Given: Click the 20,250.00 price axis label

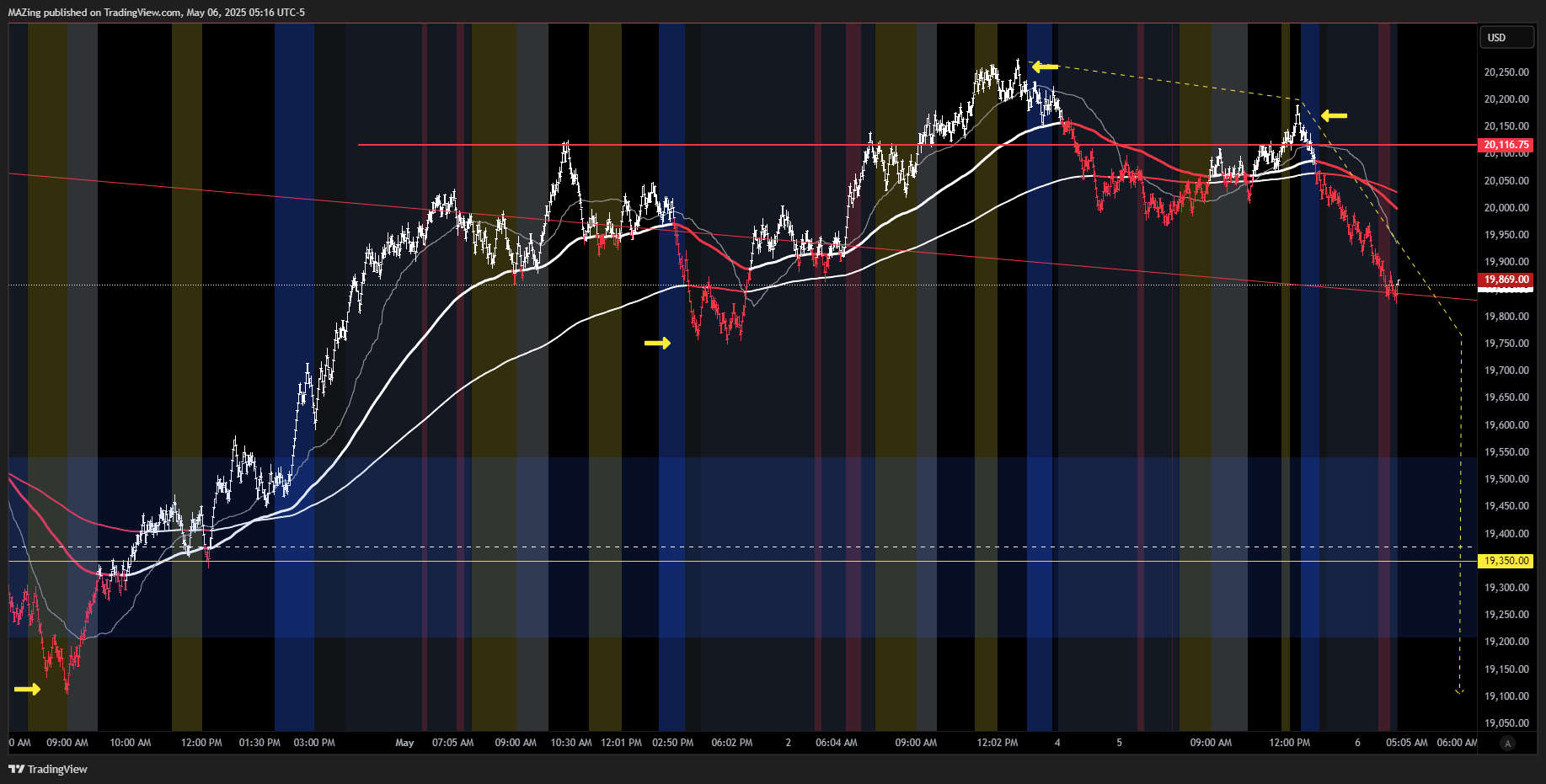Looking at the screenshot, I should pyautogui.click(x=1506, y=72).
